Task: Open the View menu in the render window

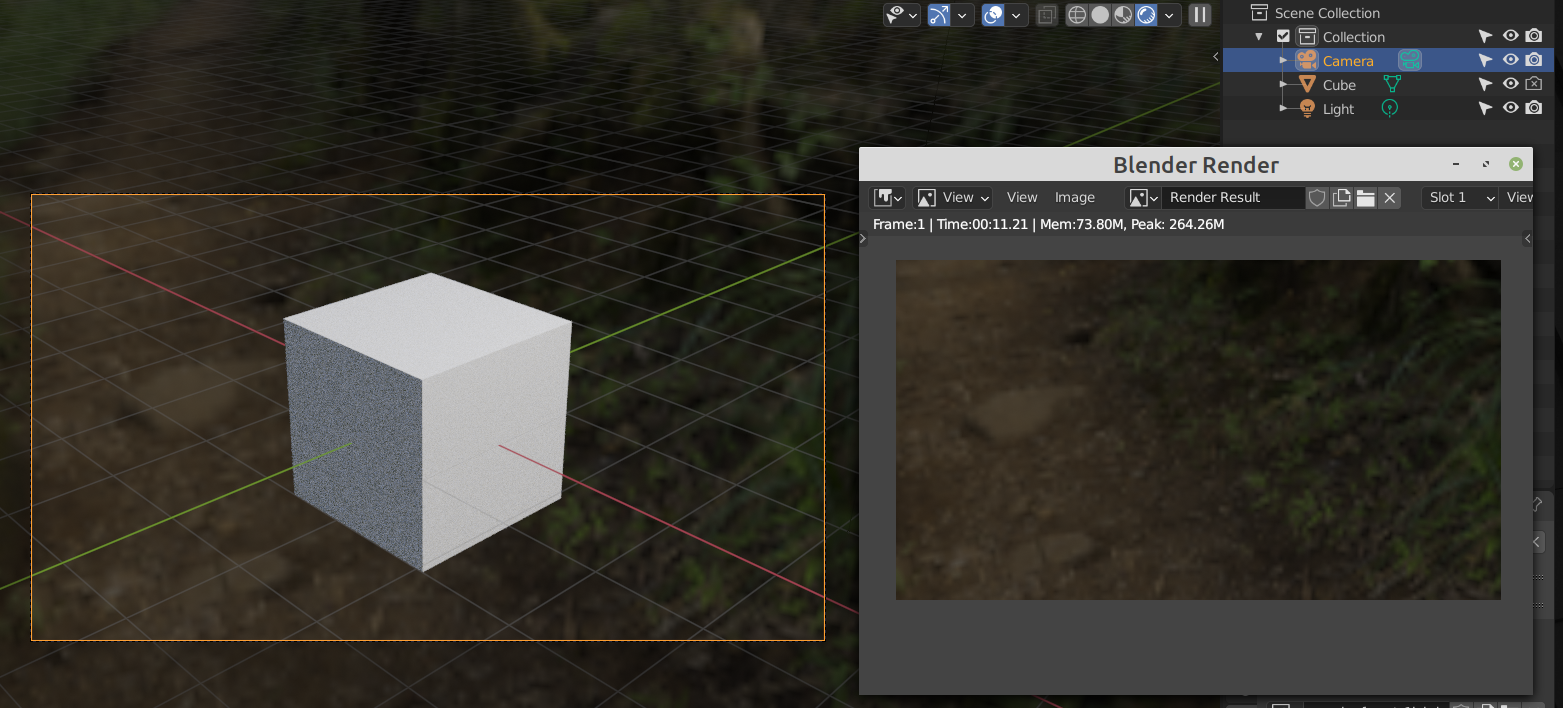Action: [x=1021, y=197]
